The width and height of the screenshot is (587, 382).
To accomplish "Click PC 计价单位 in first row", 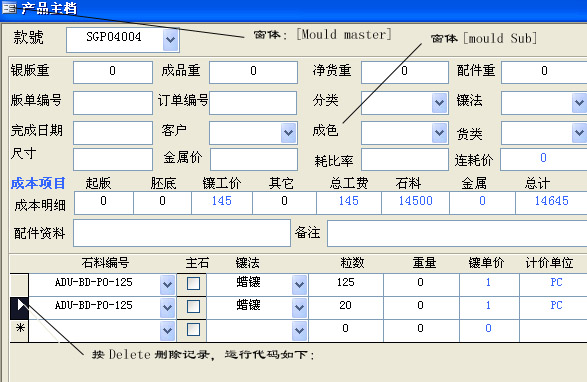I will [556, 282].
